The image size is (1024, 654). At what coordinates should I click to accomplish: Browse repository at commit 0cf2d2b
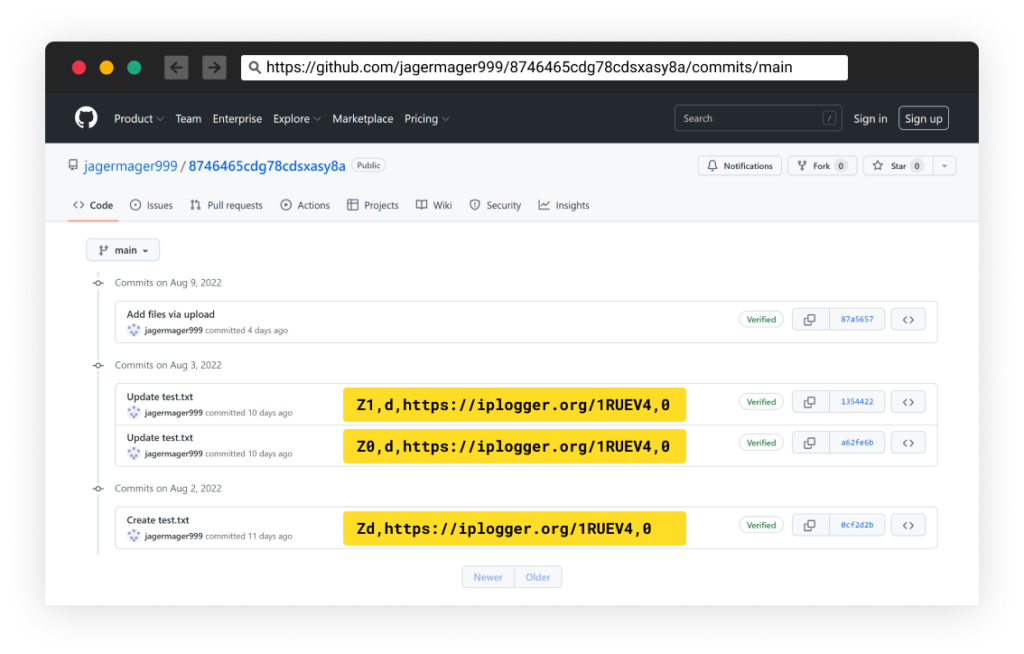[908, 525]
